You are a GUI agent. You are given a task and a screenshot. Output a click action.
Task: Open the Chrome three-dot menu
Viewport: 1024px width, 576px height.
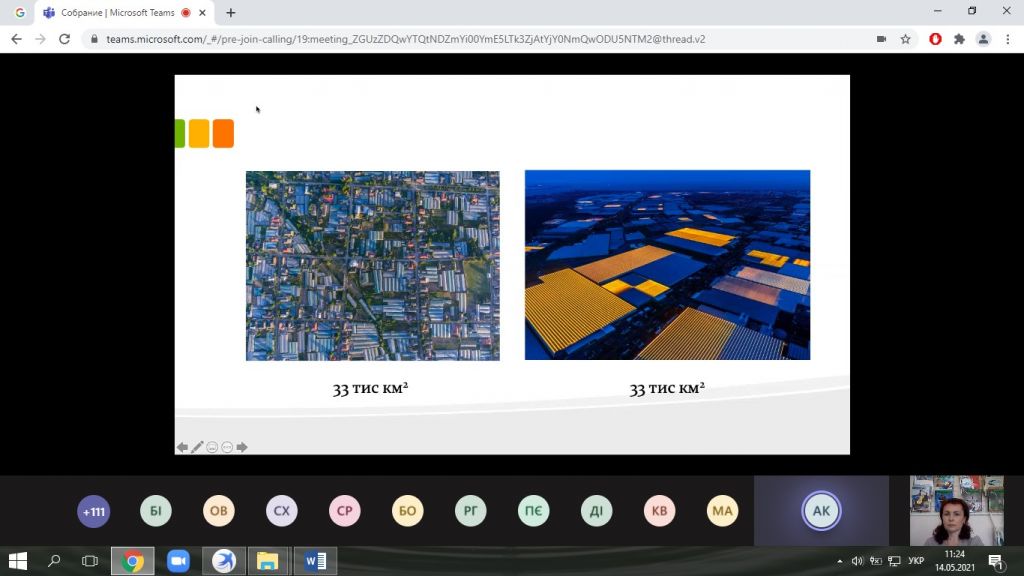tap(1008, 39)
